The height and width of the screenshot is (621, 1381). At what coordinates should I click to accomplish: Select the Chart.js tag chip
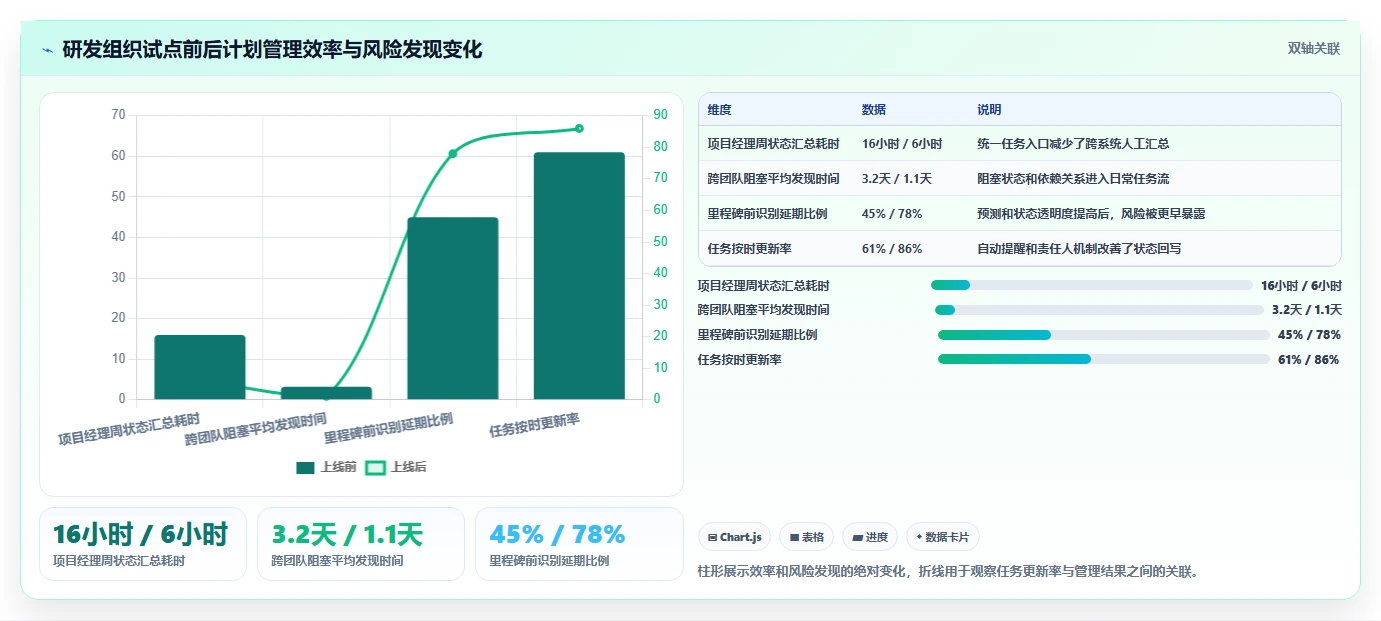734,537
